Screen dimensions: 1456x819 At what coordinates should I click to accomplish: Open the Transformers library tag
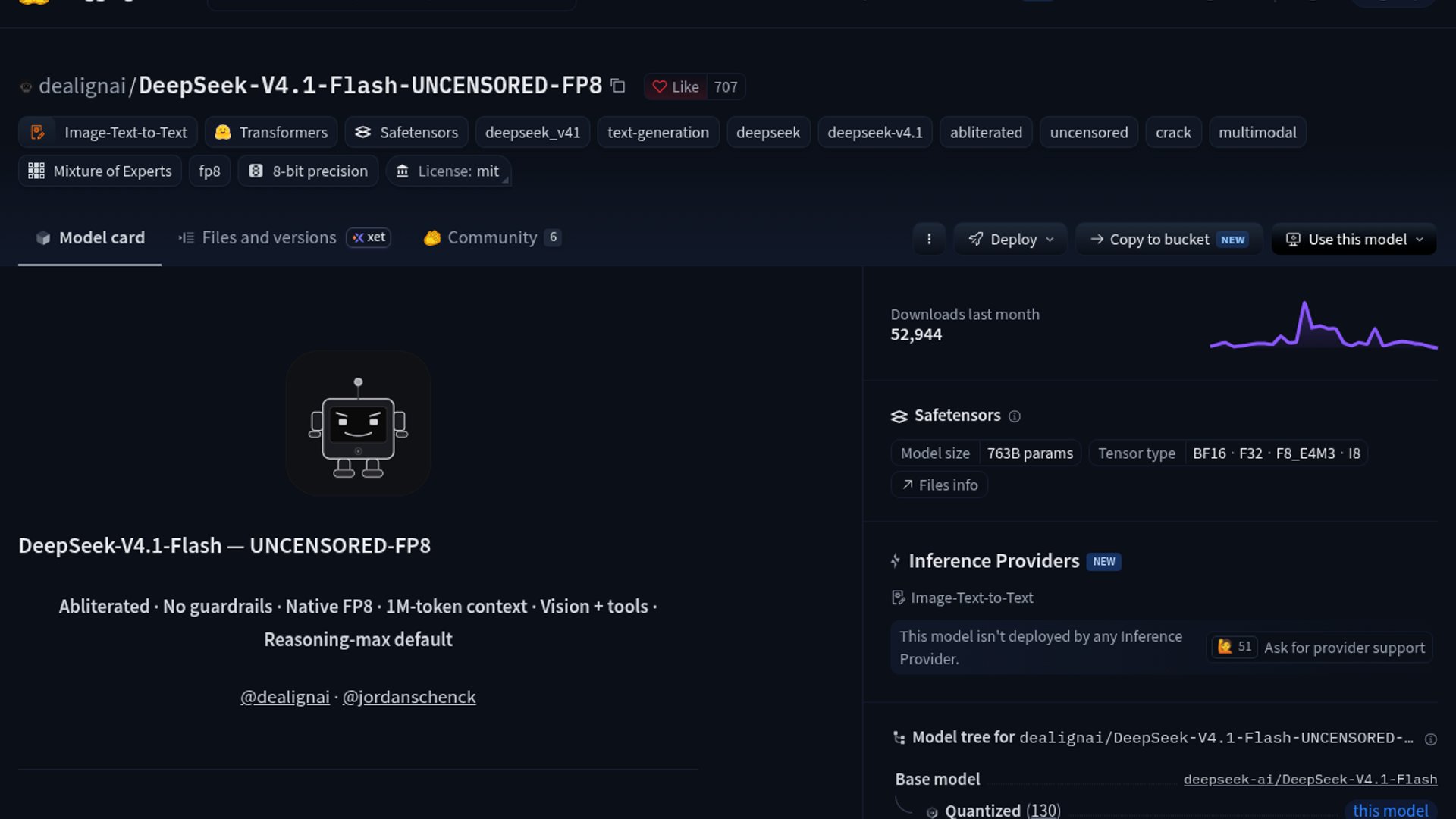(x=271, y=132)
